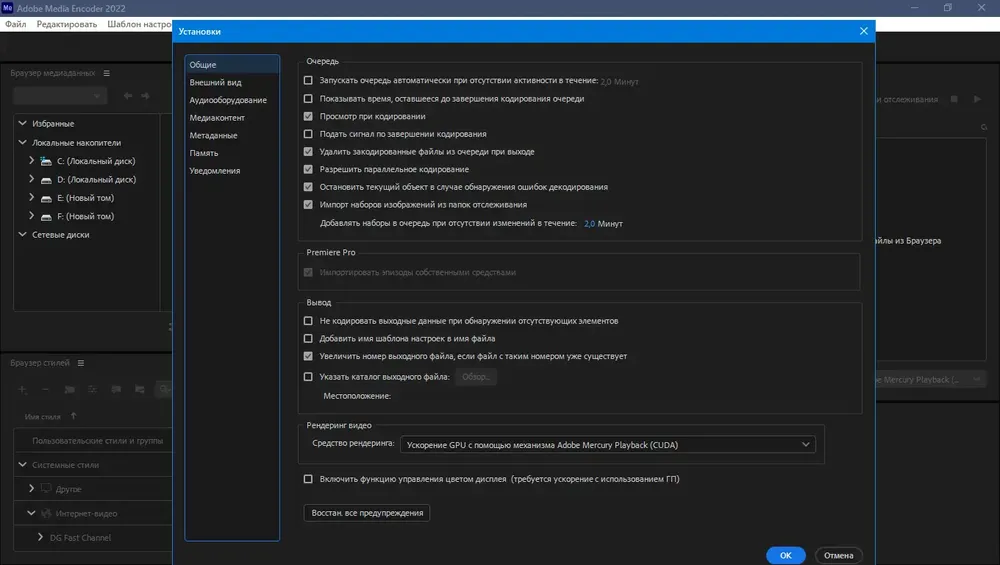Collapse the Локальные накопители tree node
Image resolution: width=1000 pixels, height=565 pixels.
click(22, 142)
